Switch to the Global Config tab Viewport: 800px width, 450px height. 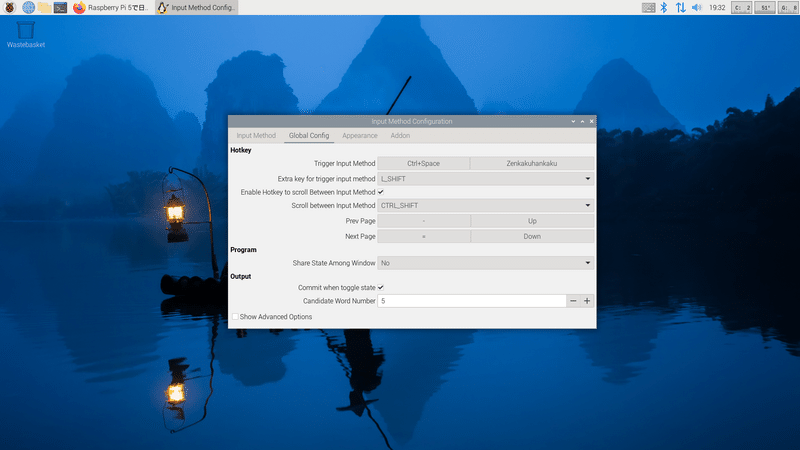pos(309,135)
